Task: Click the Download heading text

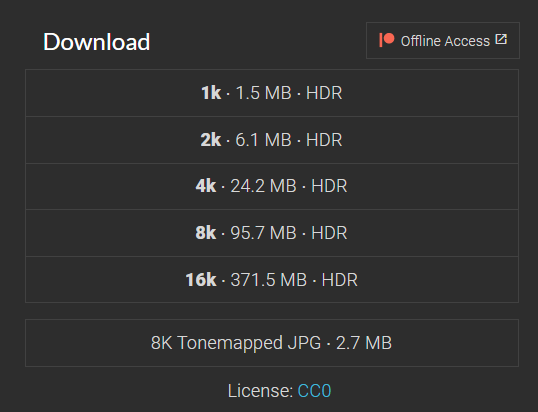Action: (96, 42)
